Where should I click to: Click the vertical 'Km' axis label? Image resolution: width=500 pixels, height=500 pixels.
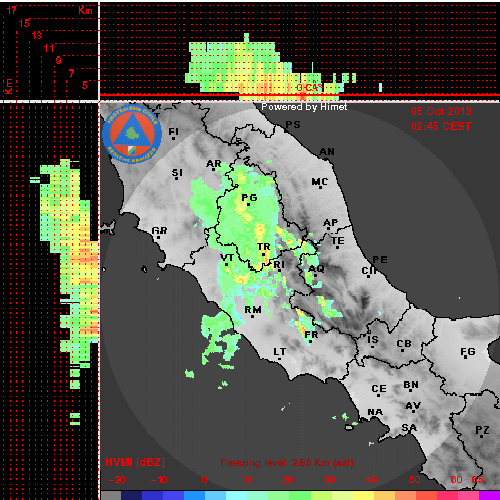click(x=8, y=87)
